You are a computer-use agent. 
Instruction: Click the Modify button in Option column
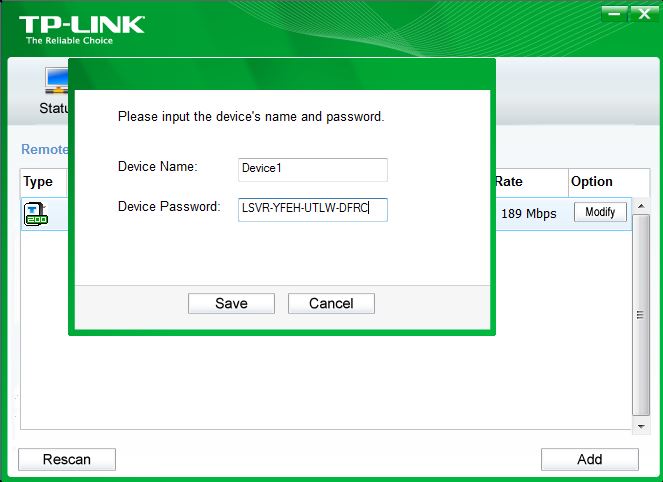point(600,212)
